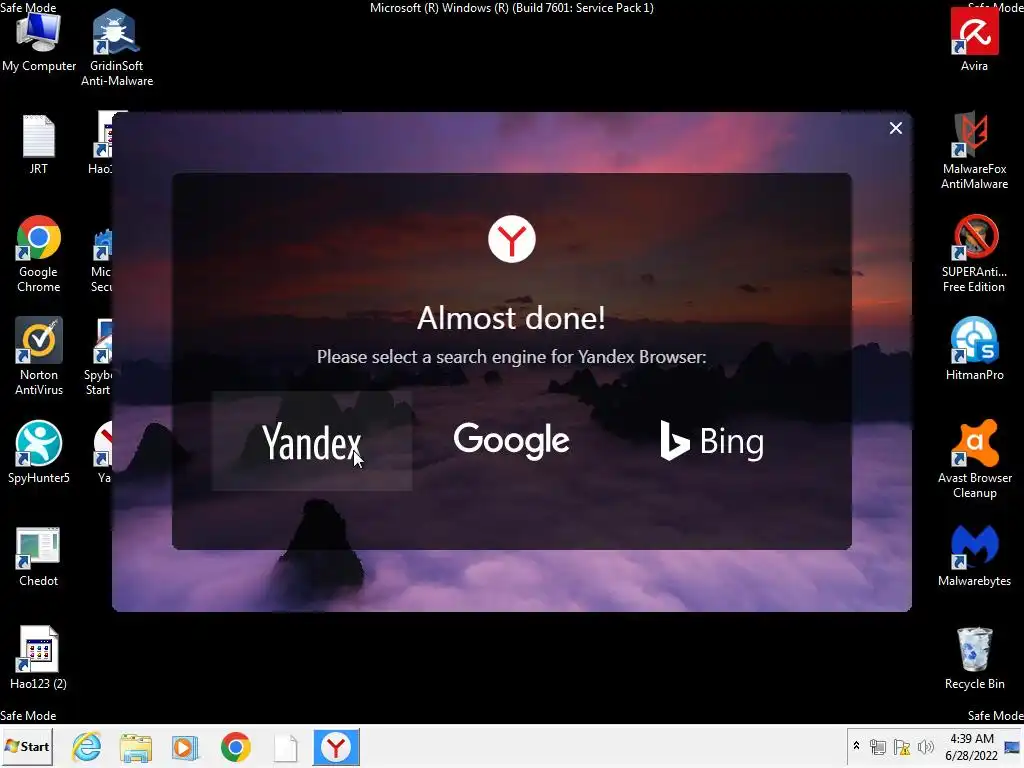Close the Yandex Browser setup dialog
This screenshot has width=1024, height=768.
tap(895, 128)
